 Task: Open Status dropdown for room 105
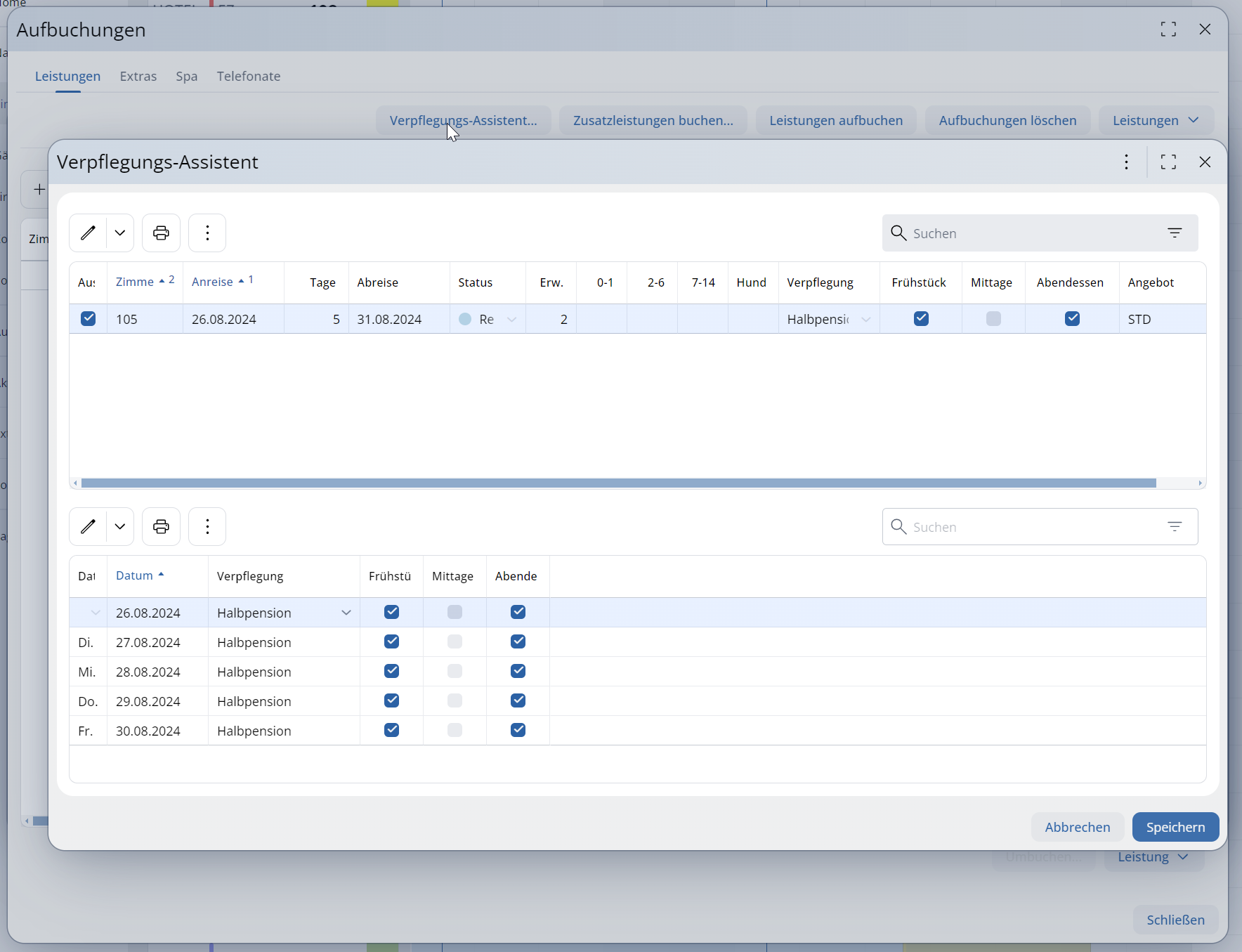point(511,319)
